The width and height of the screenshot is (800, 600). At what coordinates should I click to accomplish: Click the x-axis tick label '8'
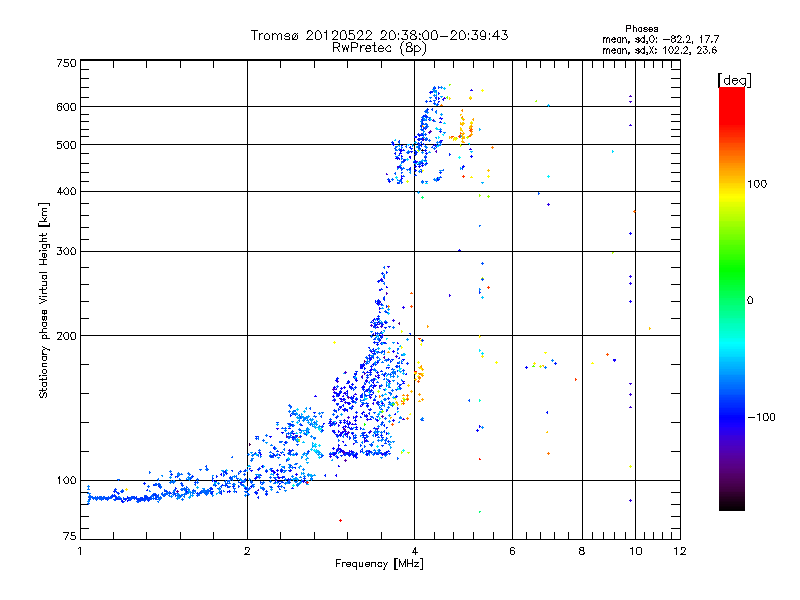tap(582, 551)
